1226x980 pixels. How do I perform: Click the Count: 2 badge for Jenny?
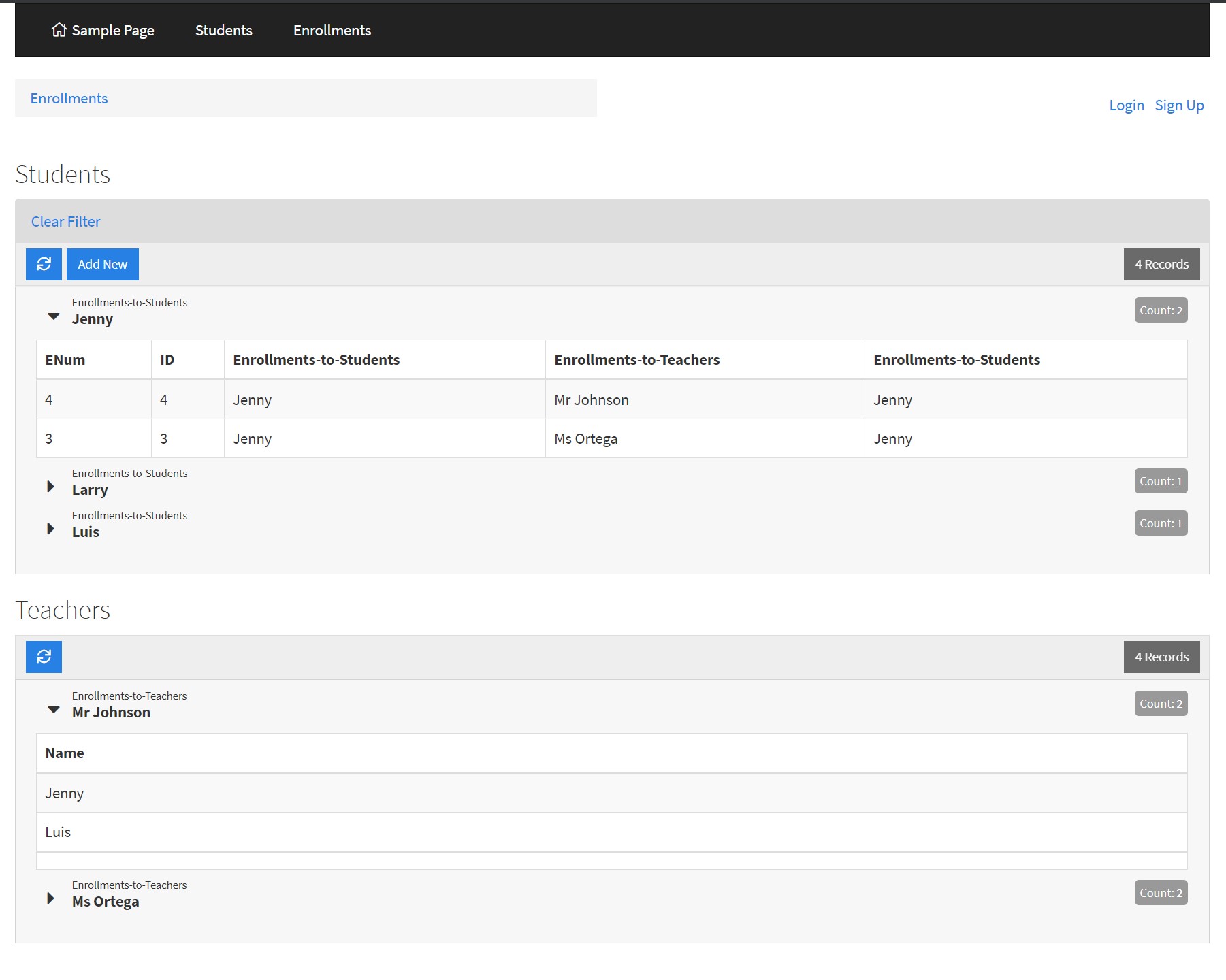[1161, 310]
